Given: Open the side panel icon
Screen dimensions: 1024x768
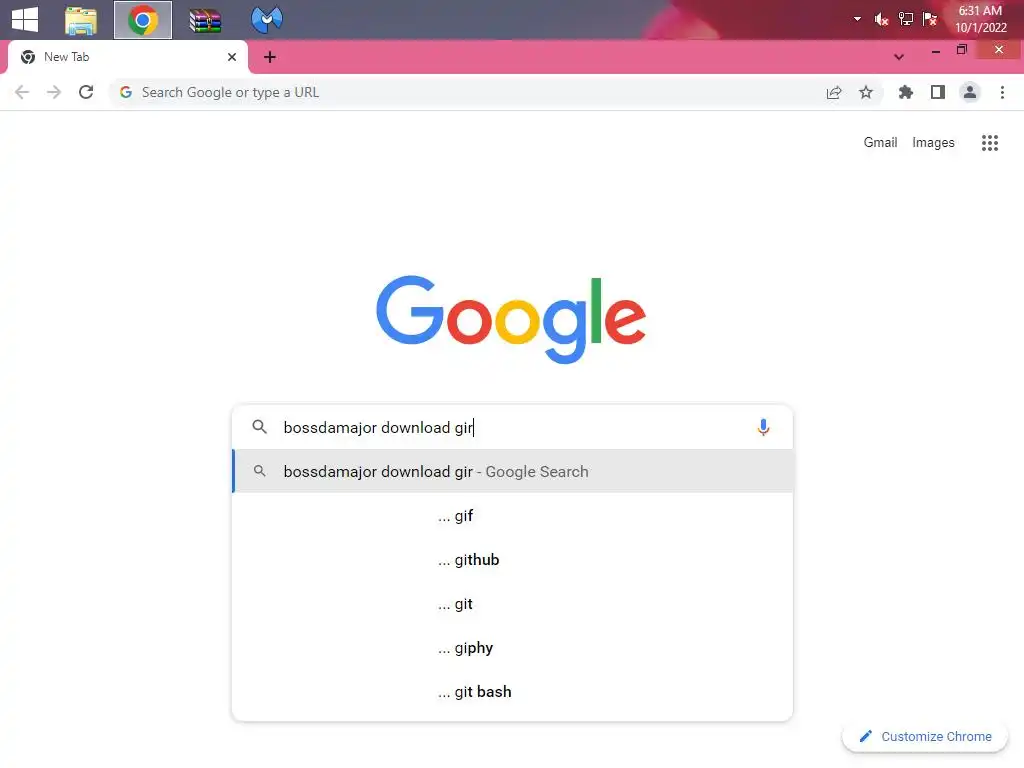Looking at the screenshot, I should [938, 92].
